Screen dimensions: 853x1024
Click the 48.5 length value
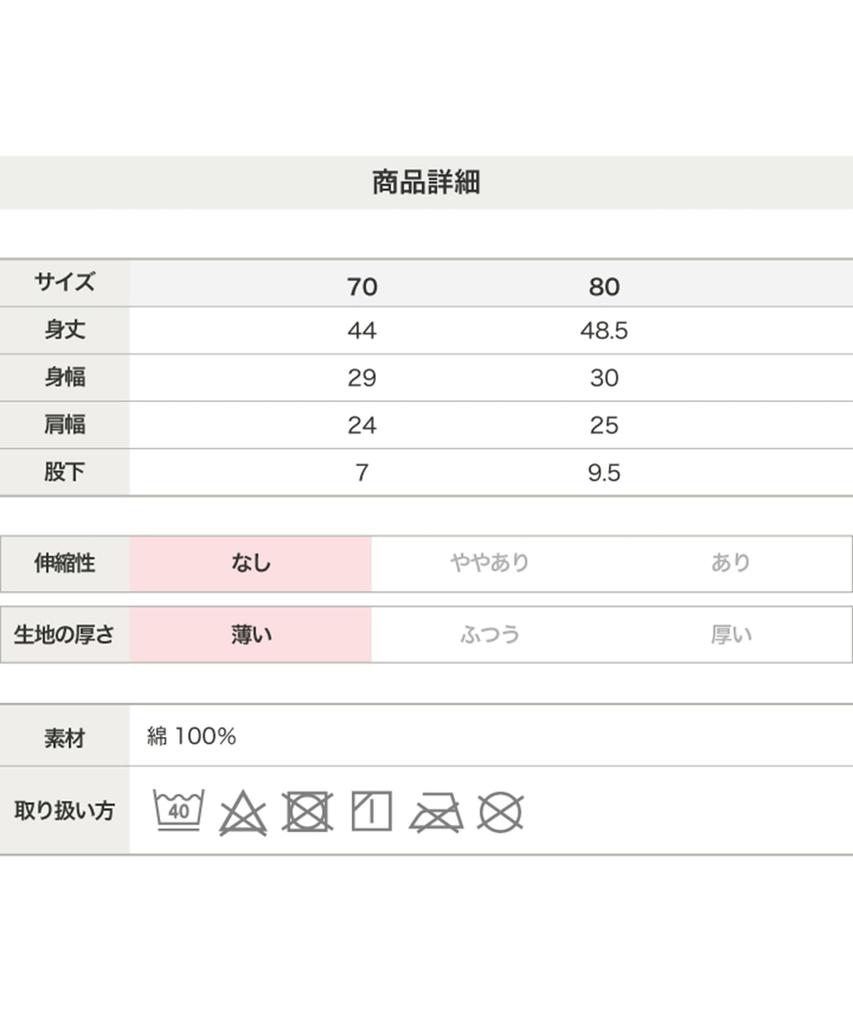pyautogui.click(x=604, y=331)
